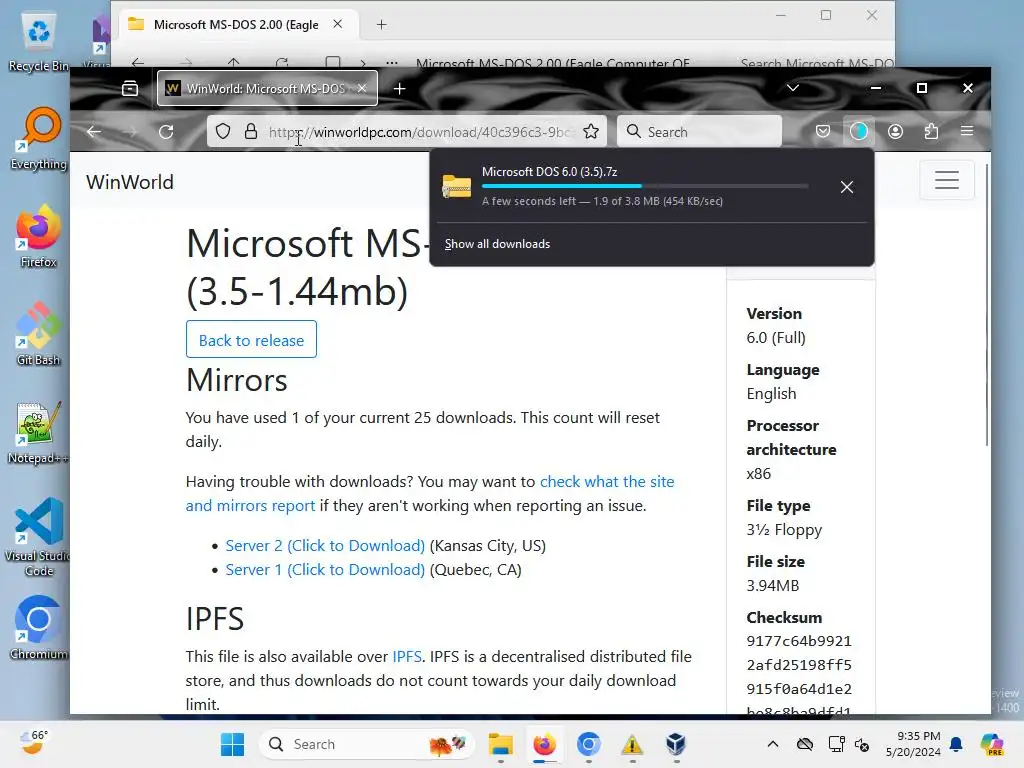Bookmark this page with star icon
The height and width of the screenshot is (768, 1024).
(x=591, y=132)
